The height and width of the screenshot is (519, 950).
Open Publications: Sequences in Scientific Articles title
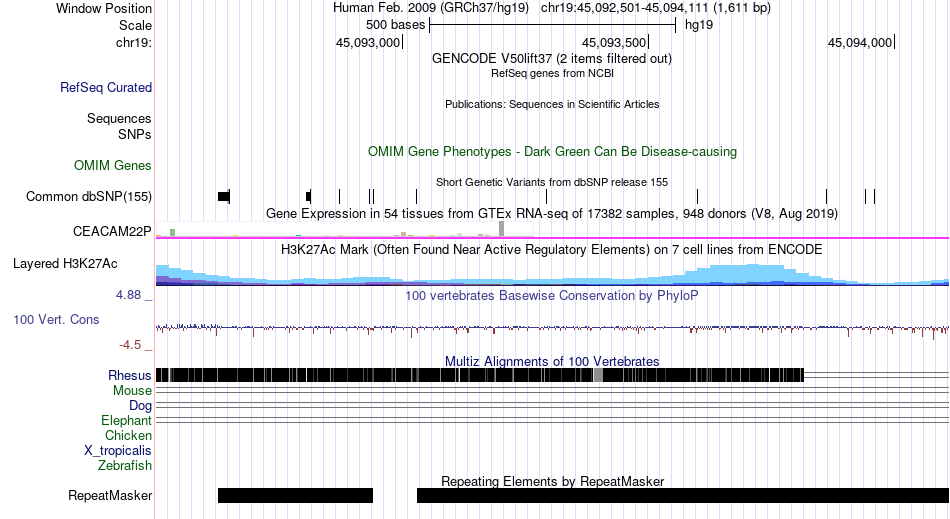[552, 104]
